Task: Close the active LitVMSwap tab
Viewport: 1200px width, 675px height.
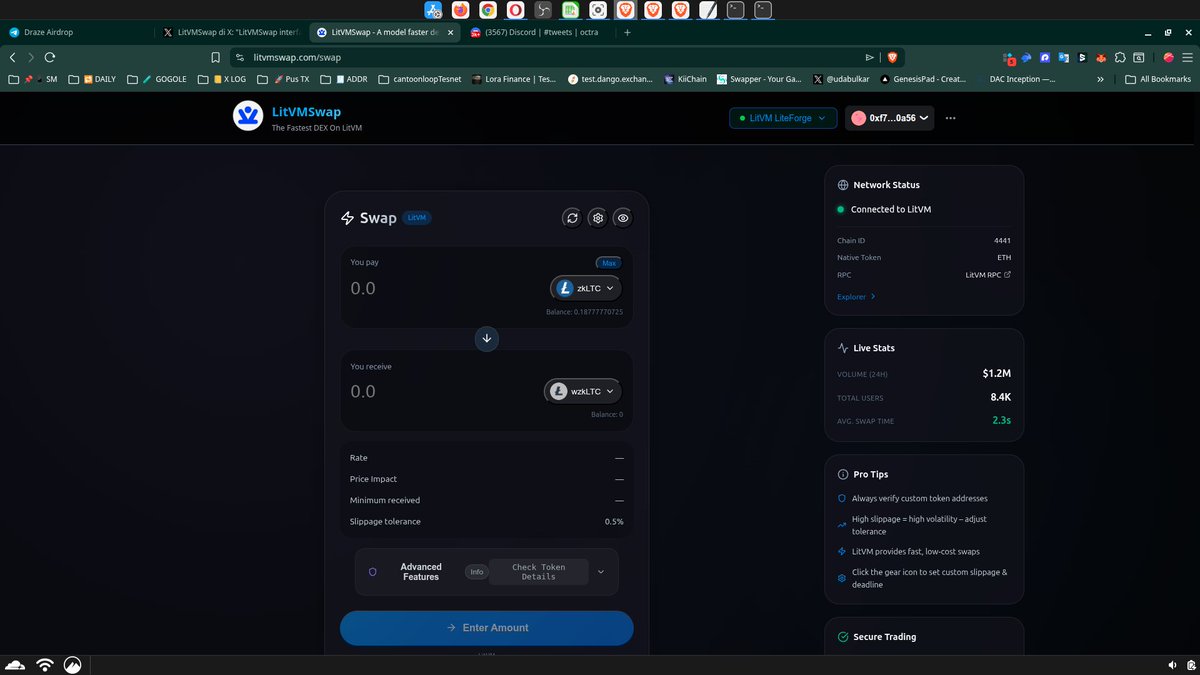Action: click(450, 32)
